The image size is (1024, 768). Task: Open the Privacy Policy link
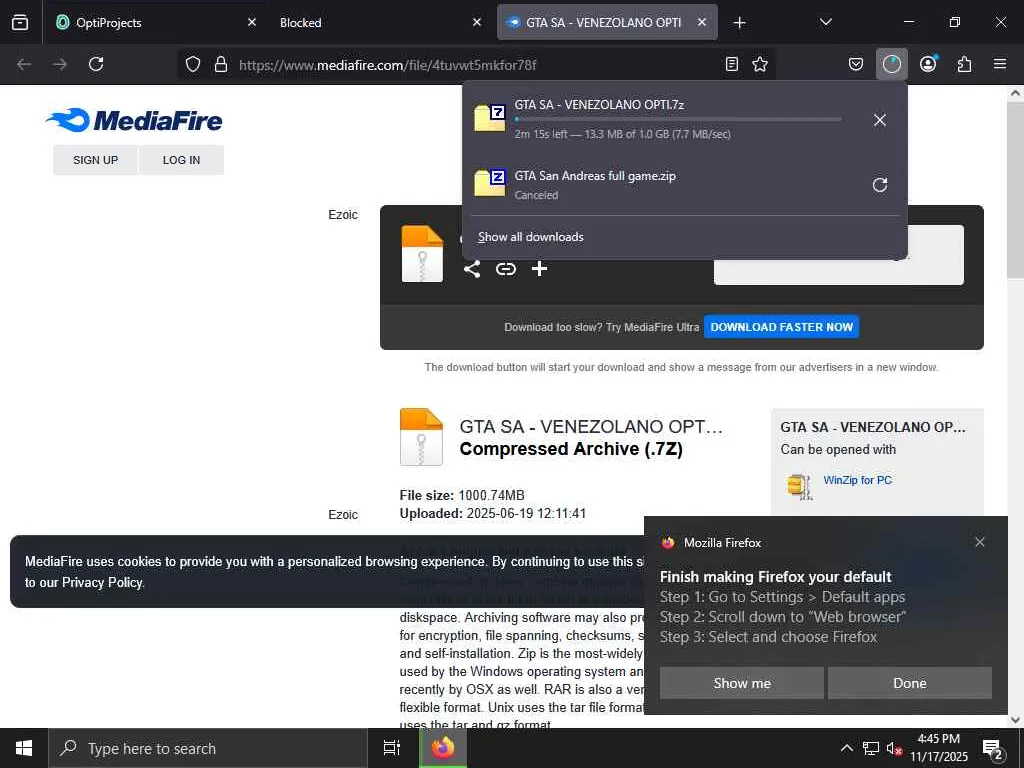click(x=102, y=583)
